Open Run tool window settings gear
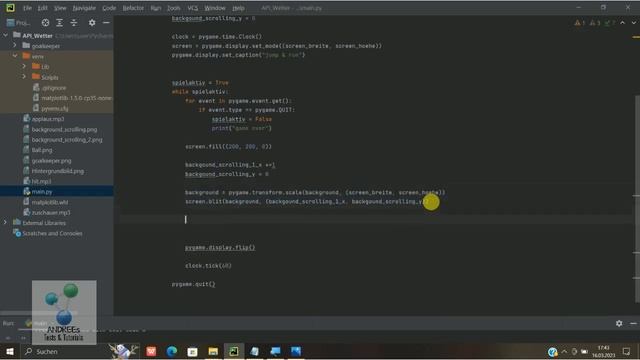The height and width of the screenshot is (360, 640). 619,323
